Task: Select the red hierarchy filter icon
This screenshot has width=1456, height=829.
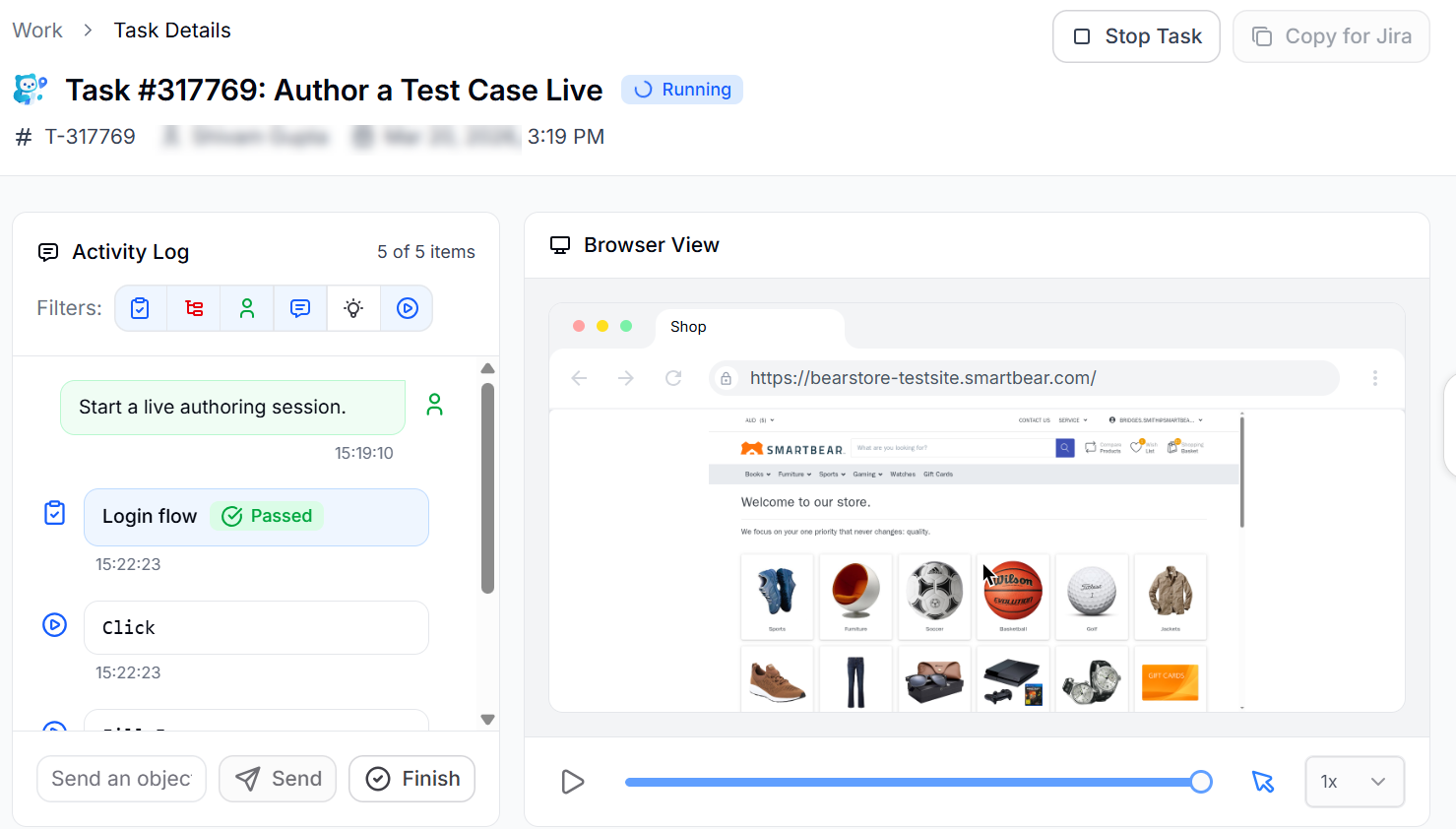Action: click(x=193, y=308)
